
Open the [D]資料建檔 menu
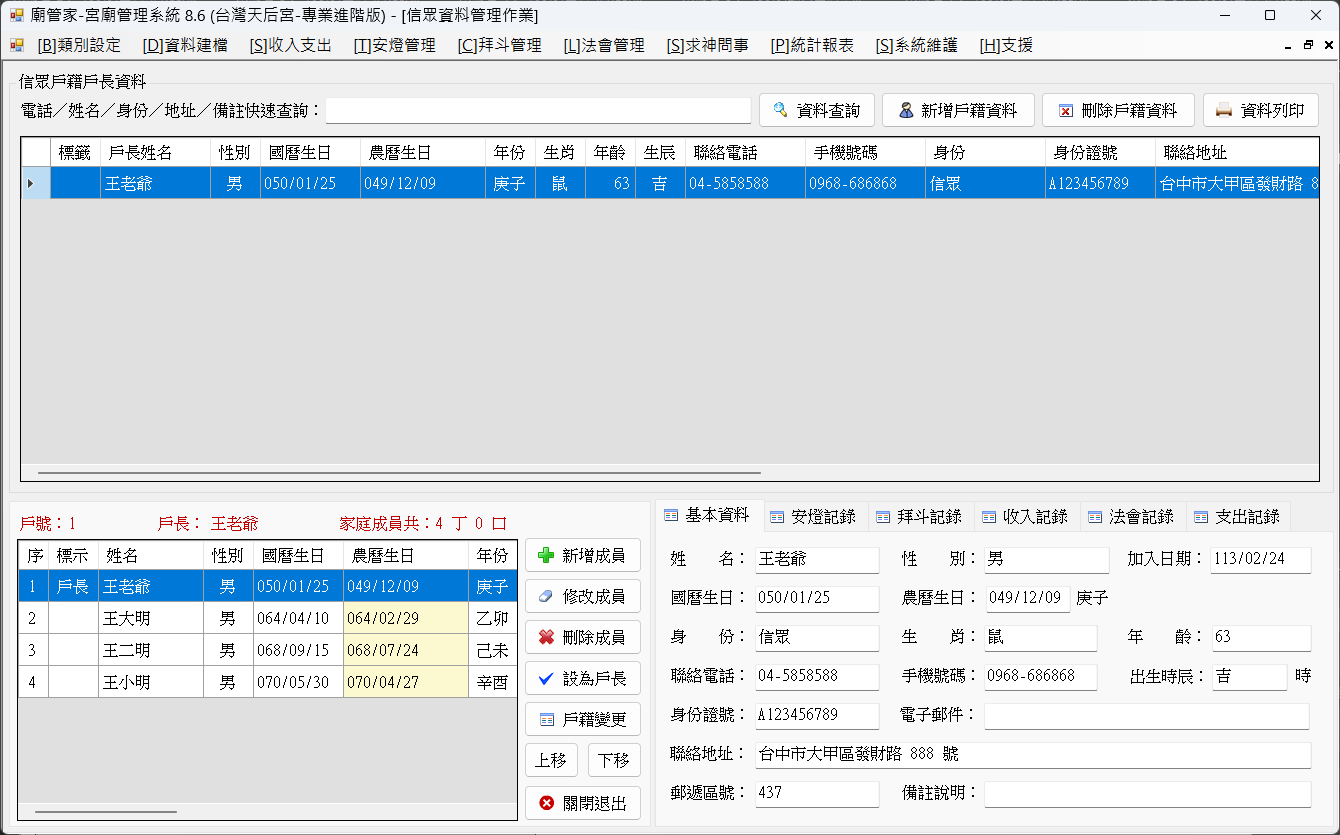pyautogui.click(x=184, y=45)
